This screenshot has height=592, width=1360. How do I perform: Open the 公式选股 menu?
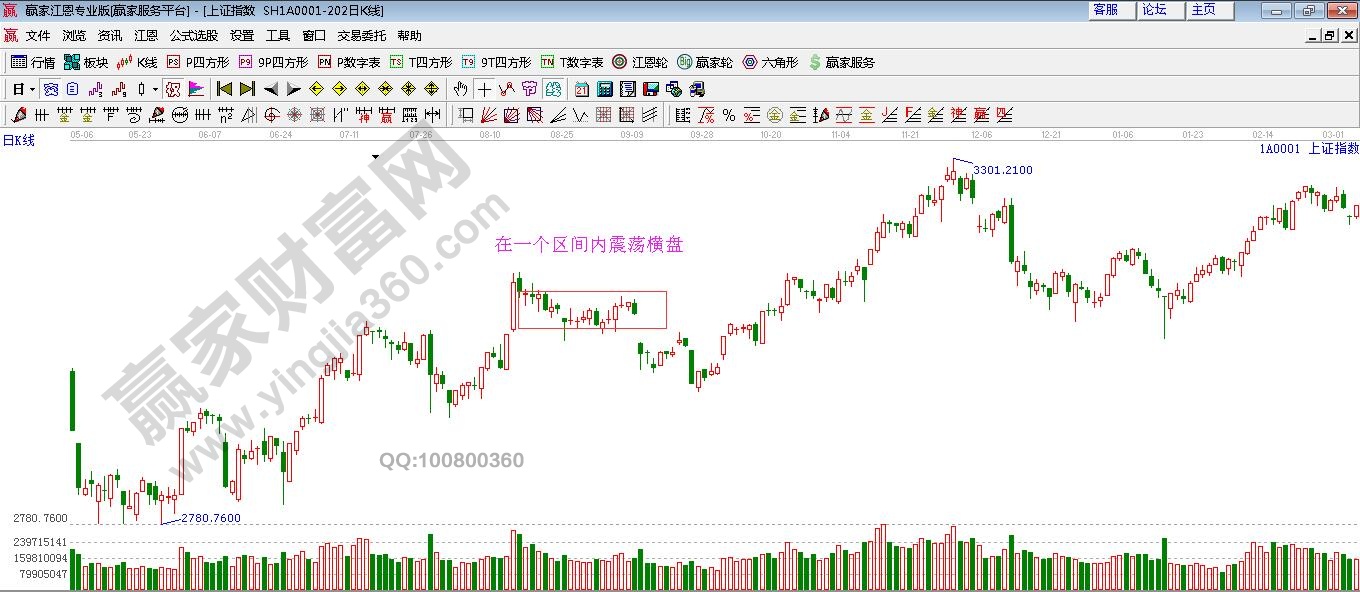[193, 35]
